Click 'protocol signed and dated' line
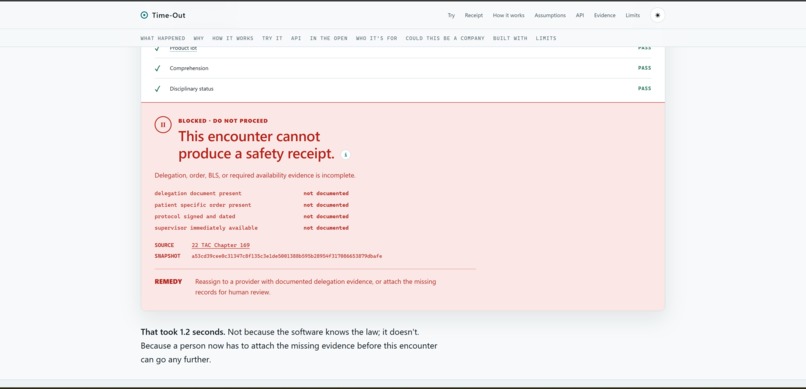This screenshot has width=806, height=389. (x=194, y=216)
